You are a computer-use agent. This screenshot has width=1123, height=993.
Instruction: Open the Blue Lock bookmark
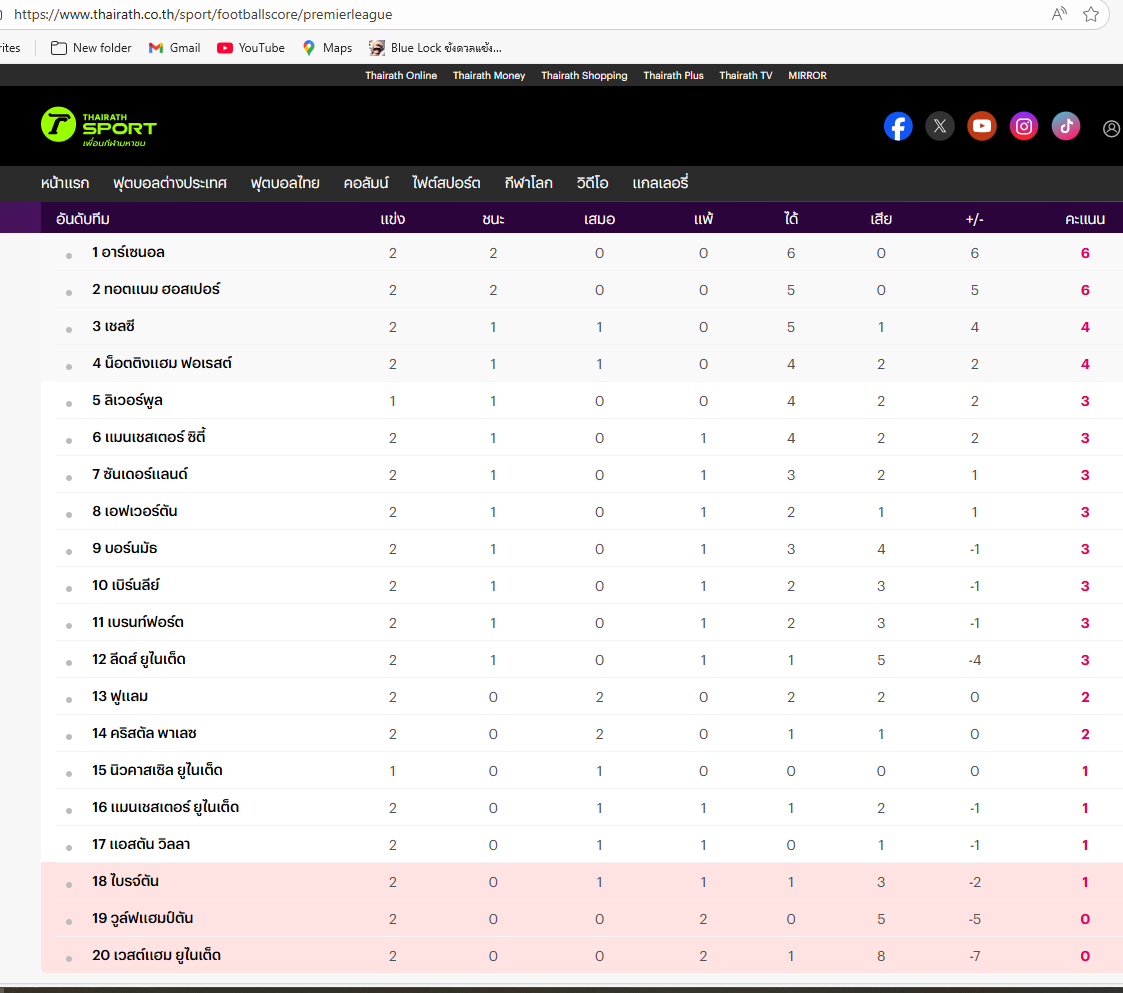coord(435,48)
